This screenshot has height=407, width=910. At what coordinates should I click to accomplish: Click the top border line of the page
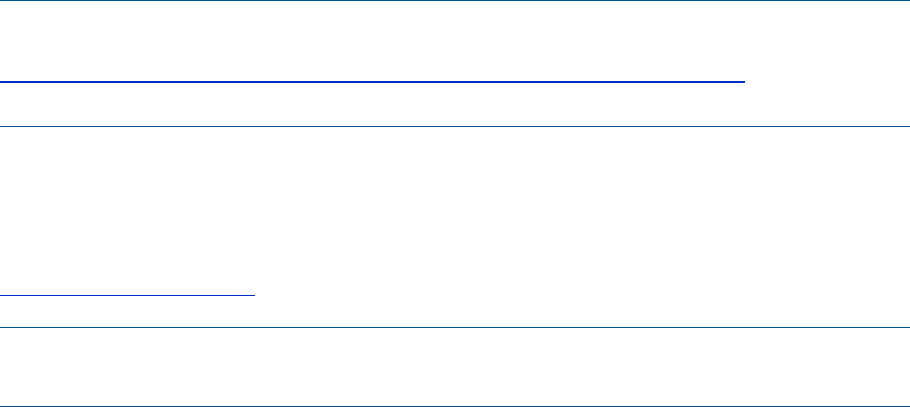tap(455, 1)
